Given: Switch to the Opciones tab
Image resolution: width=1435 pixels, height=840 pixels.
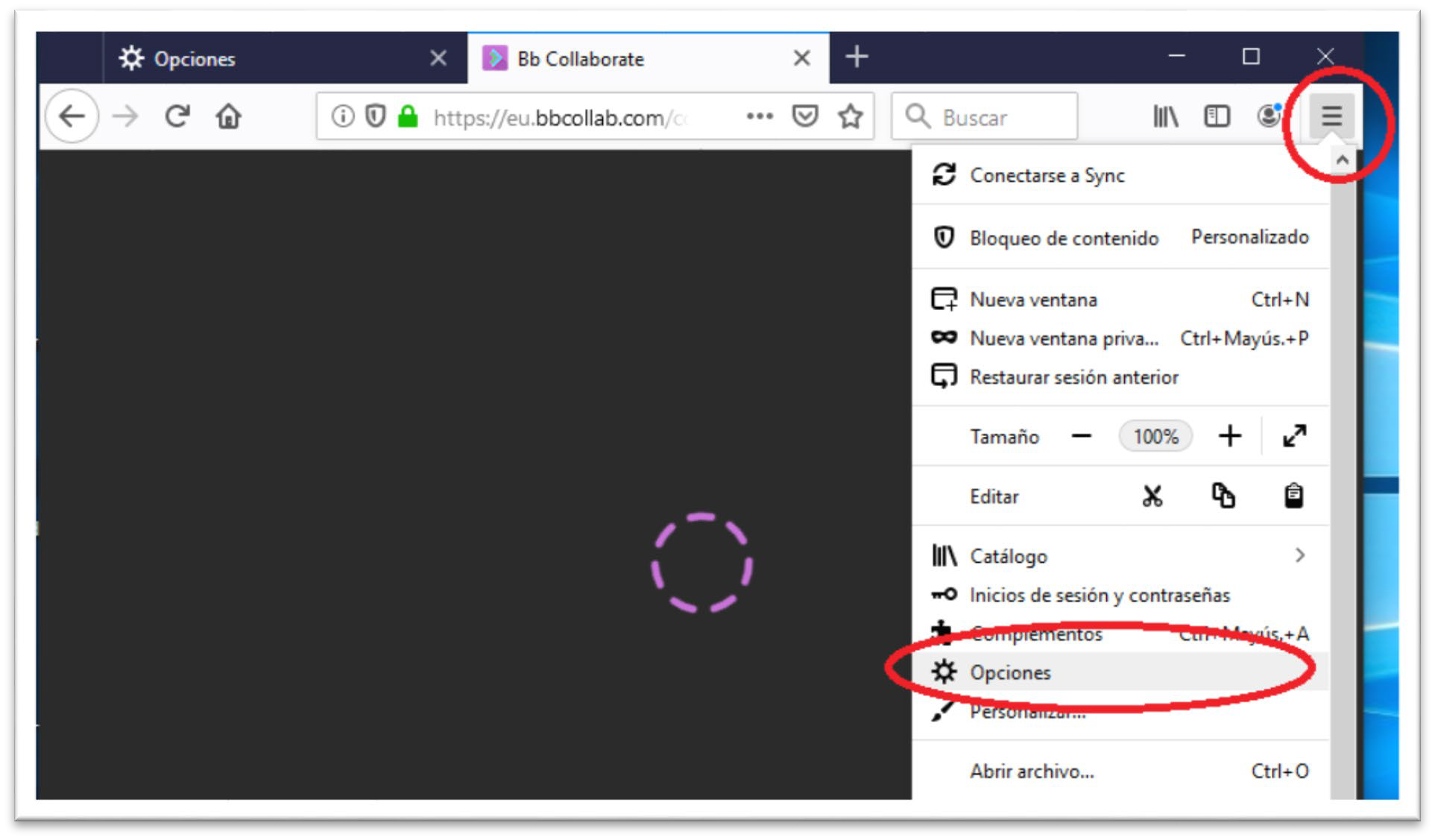Looking at the screenshot, I should pos(194,59).
